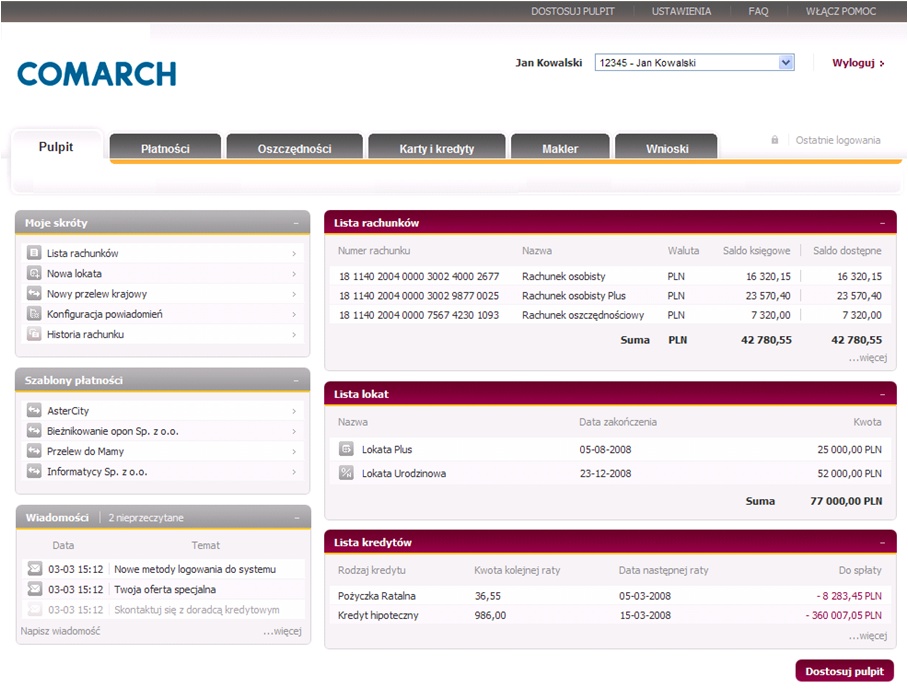Click DOSTOSUJ PULPIT in the top bar
Screen dimensions: 908x691
pos(573,11)
